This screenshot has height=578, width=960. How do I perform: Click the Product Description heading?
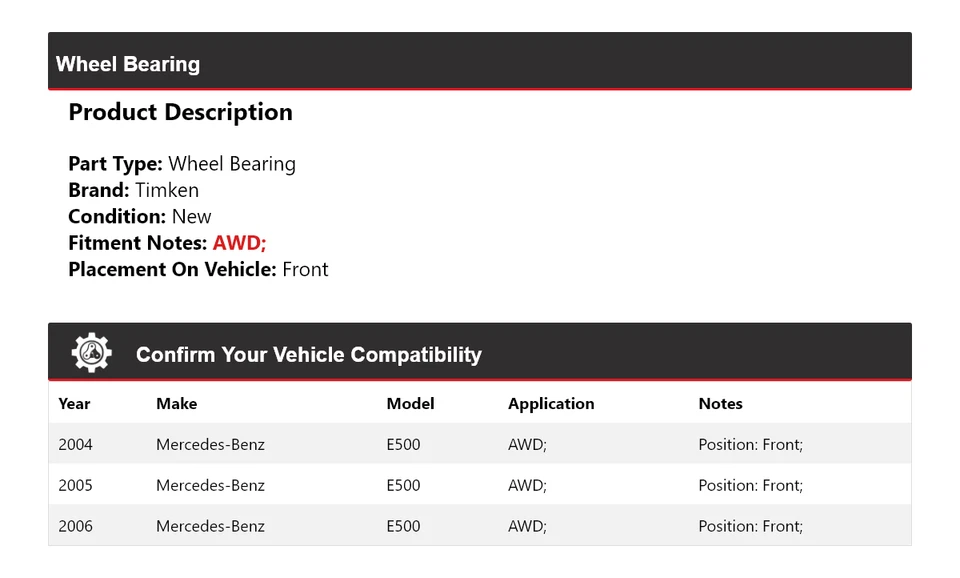180,112
